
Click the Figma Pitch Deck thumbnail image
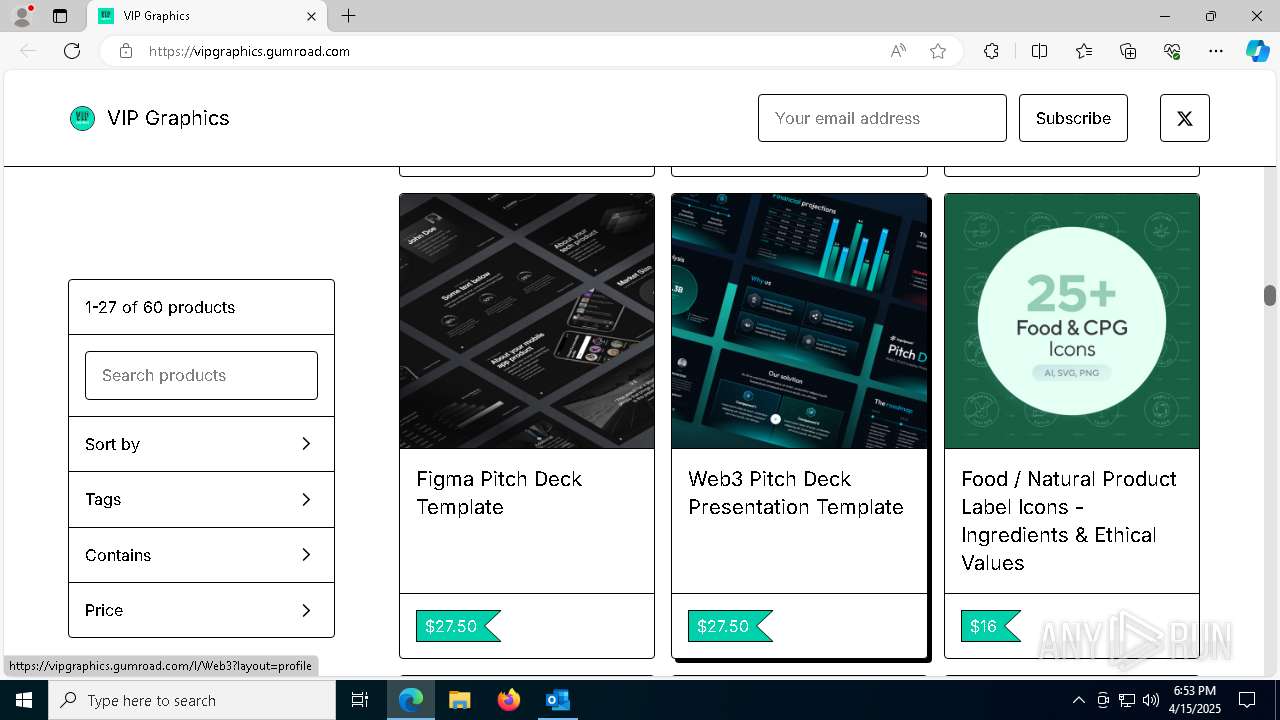pos(527,321)
